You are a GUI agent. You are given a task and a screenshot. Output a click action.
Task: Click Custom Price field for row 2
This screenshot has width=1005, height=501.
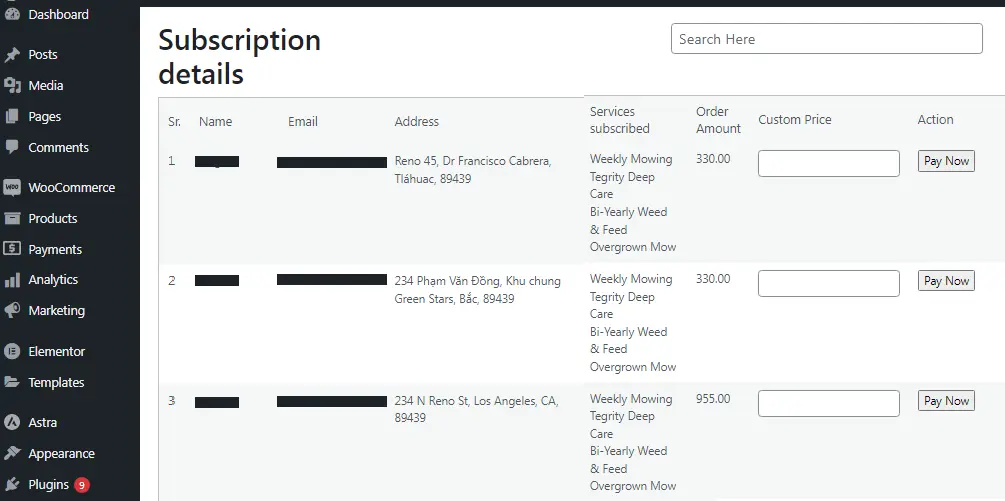(829, 283)
